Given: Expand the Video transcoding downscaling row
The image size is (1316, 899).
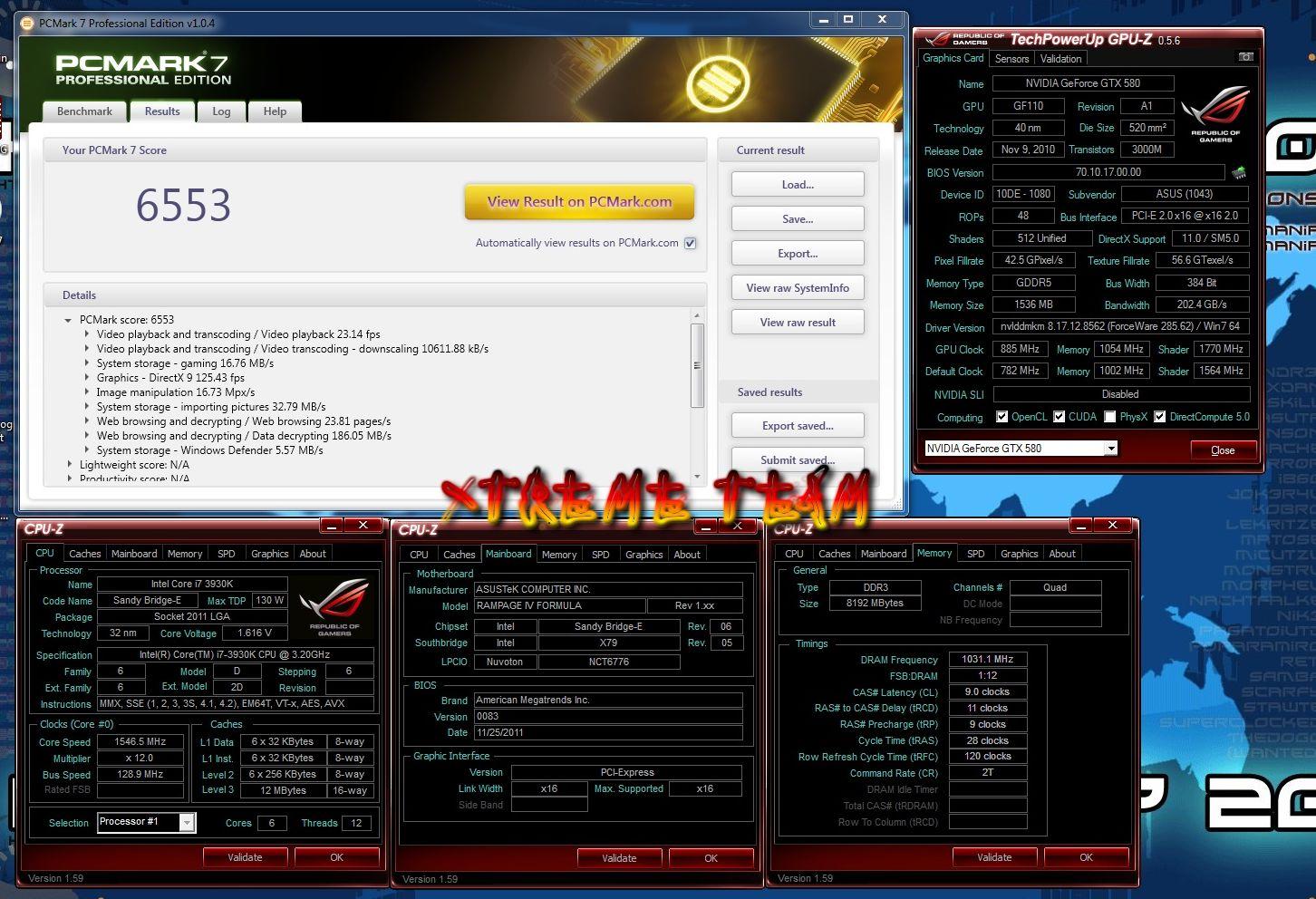Looking at the screenshot, I should (87, 349).
